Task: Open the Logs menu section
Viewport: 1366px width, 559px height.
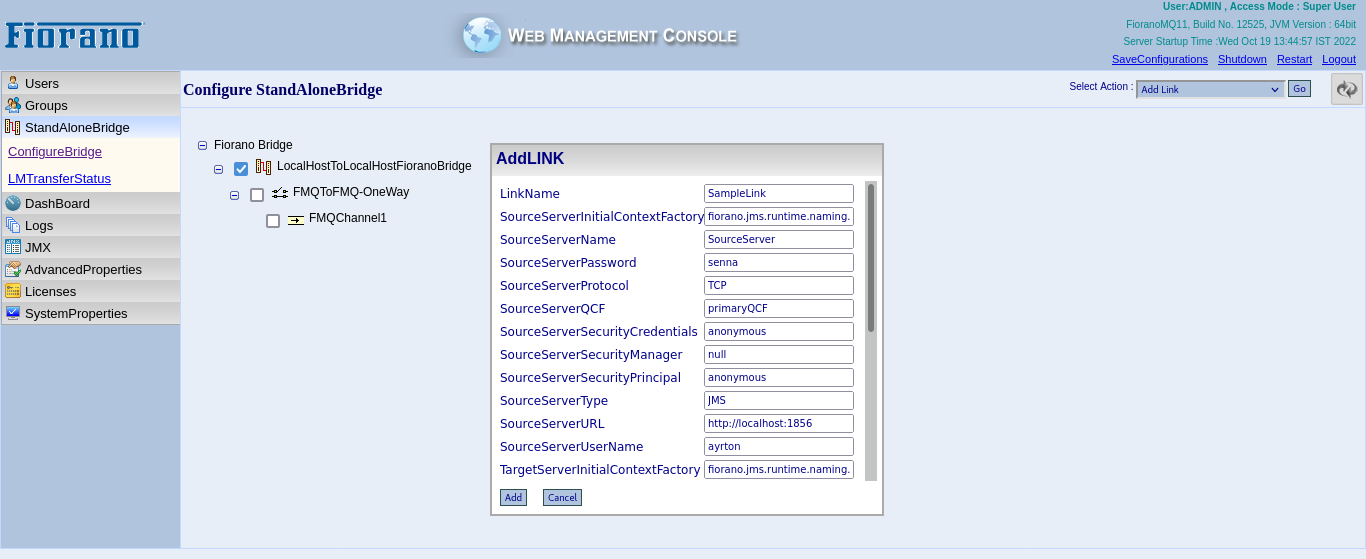Action: [91, 225]
